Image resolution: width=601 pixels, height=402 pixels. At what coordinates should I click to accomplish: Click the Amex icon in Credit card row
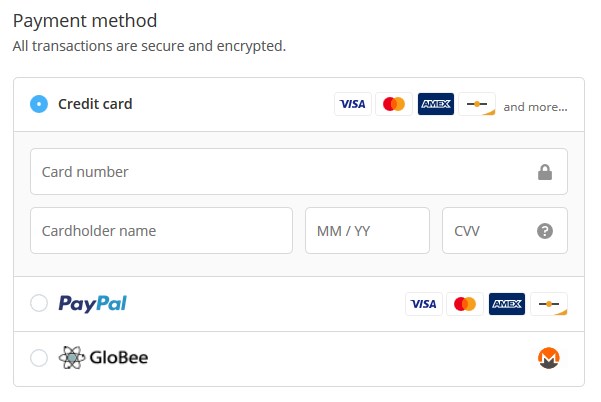pyautogui.click(x=436, y=104)
